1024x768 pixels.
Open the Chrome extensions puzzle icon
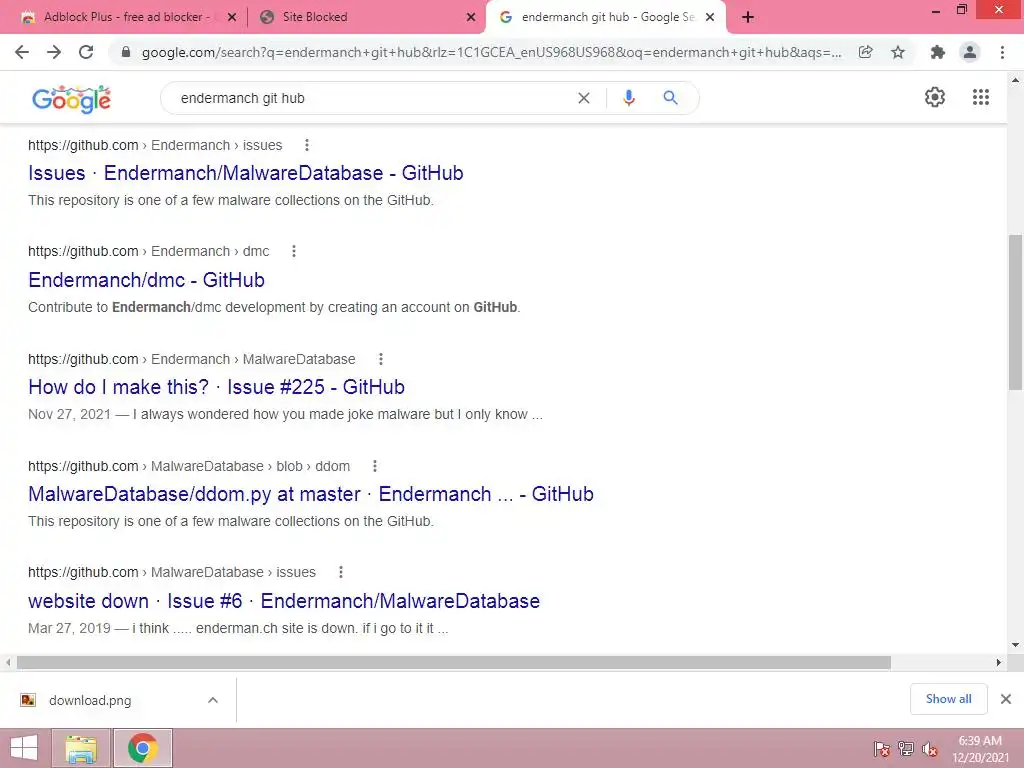[938, 52]
